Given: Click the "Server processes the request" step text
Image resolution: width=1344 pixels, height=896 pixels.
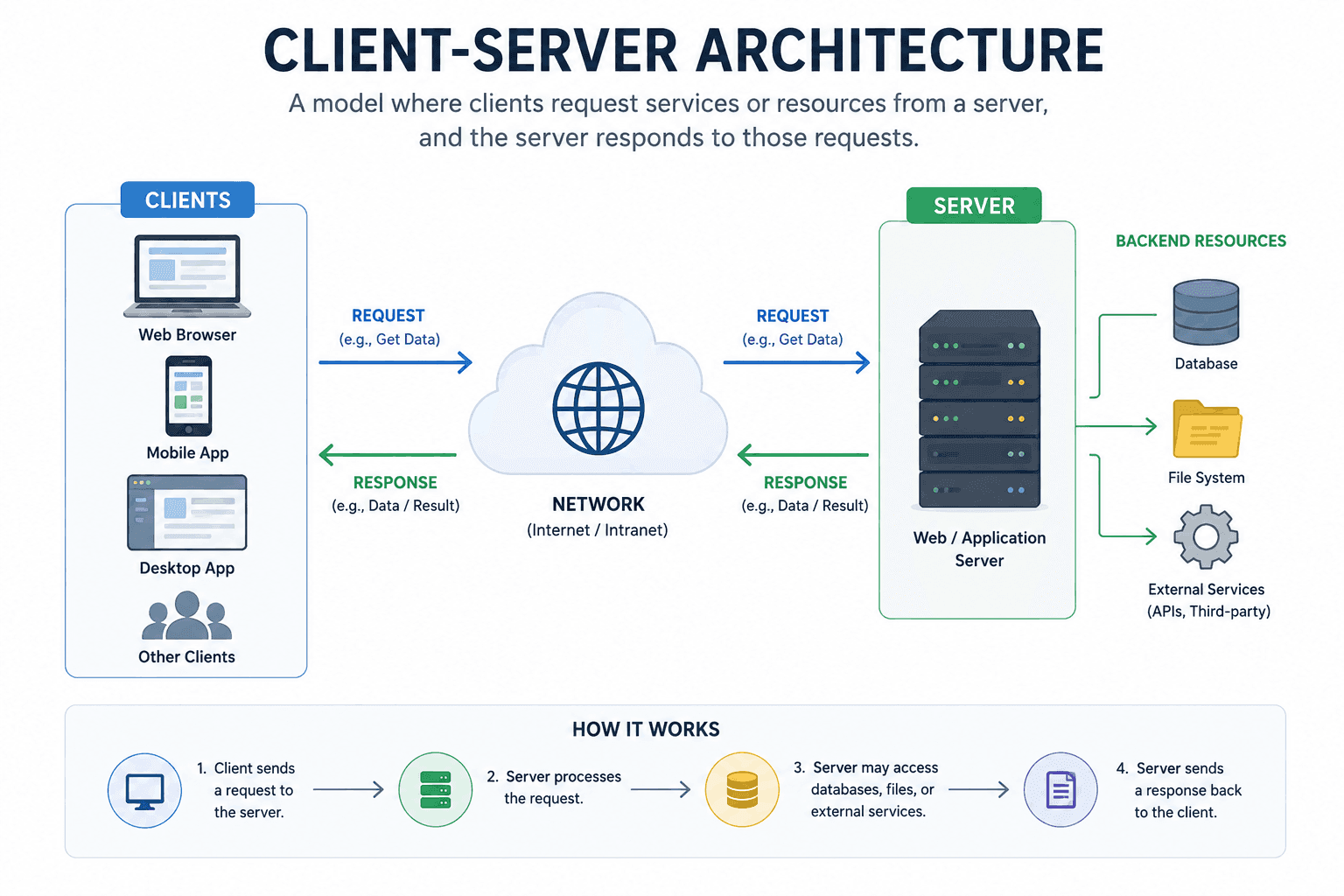Looking at the screenshot, I should [x=554, y=787].
